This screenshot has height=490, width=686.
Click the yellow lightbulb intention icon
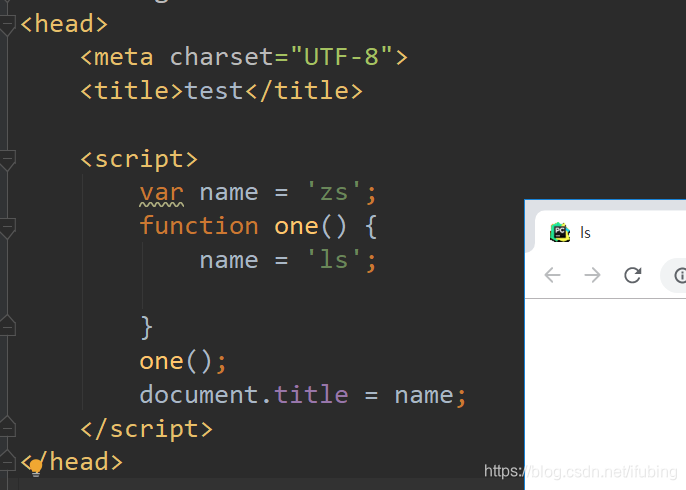[x=36, y=467]
